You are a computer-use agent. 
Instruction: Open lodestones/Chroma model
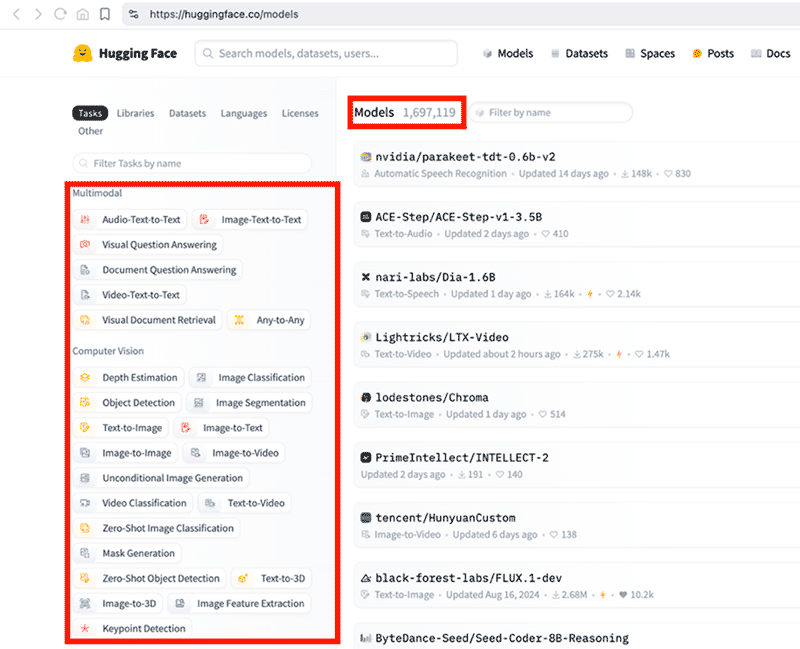click(432, 397)
